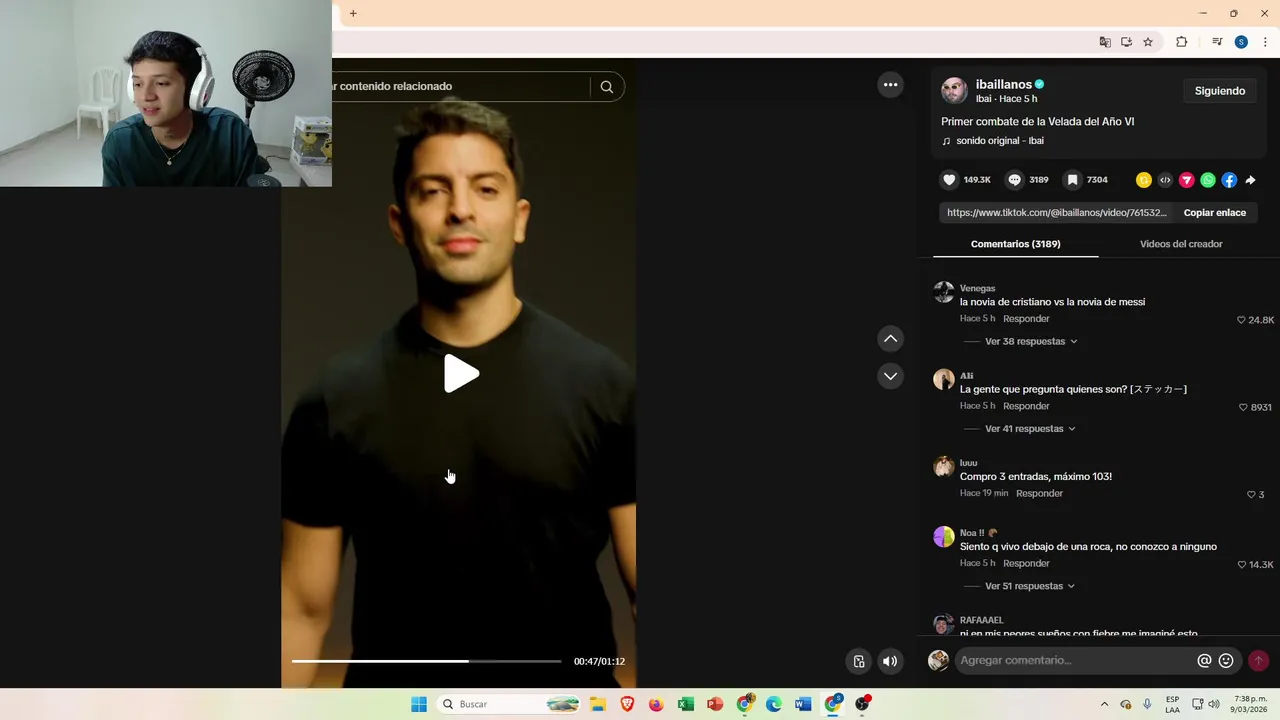Get the embed code icon
Image resolution: width=1280 pixels, height=720 pixels.
1165,180
